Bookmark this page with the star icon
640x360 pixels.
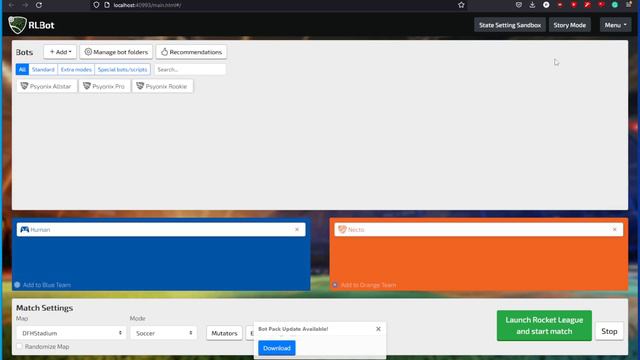click(461, 5)
